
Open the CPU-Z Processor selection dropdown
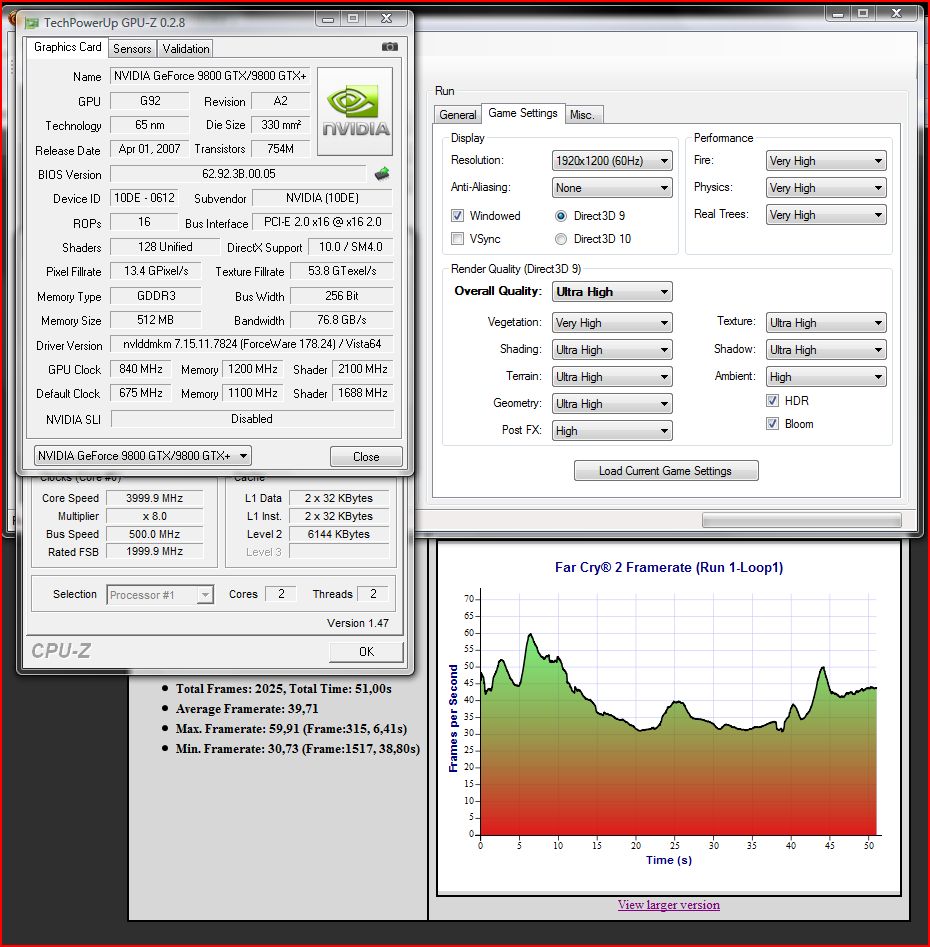160,595
